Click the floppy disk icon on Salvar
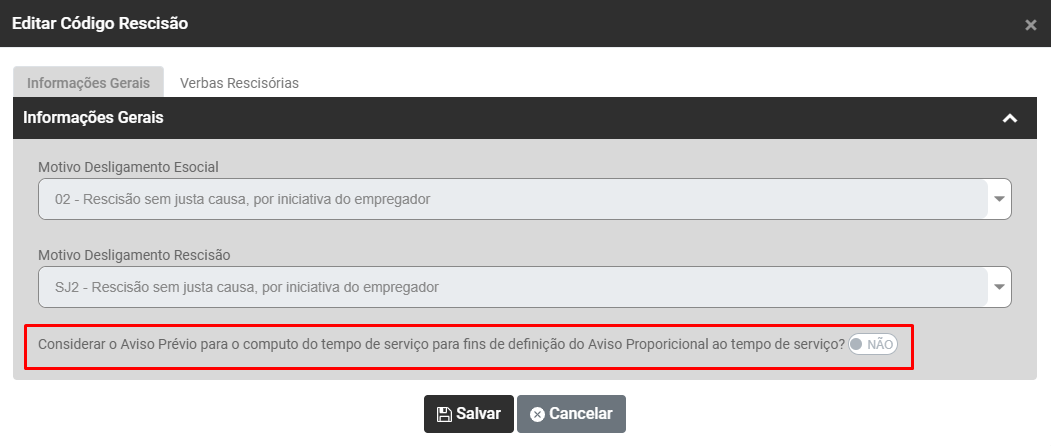 [x=444, y=414]
